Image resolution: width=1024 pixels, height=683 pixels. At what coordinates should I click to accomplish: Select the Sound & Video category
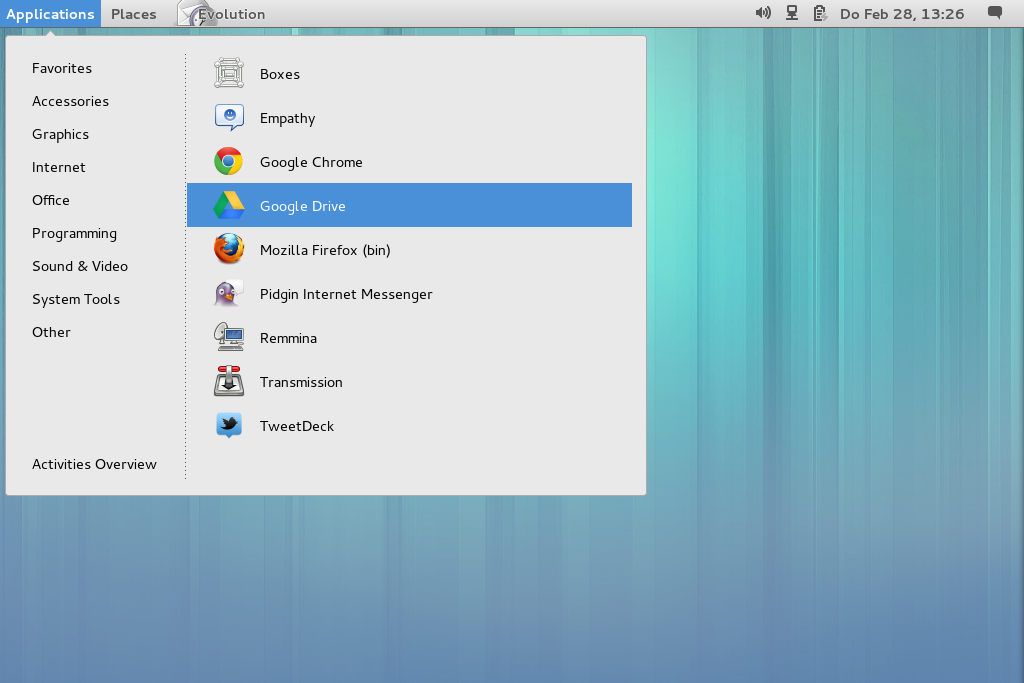click(80, 266)
